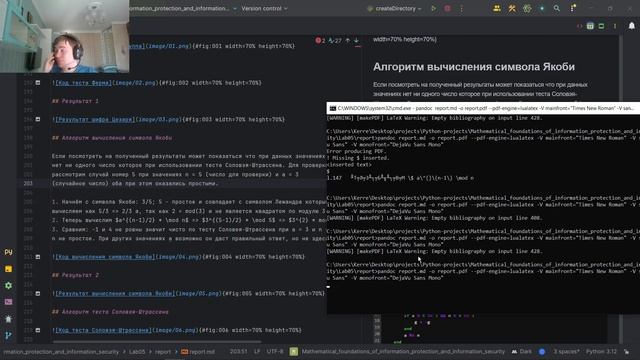Place the caret on editor line 203
Image resolution: width=640 pixels, height=360 pixels.
(135, 183)
